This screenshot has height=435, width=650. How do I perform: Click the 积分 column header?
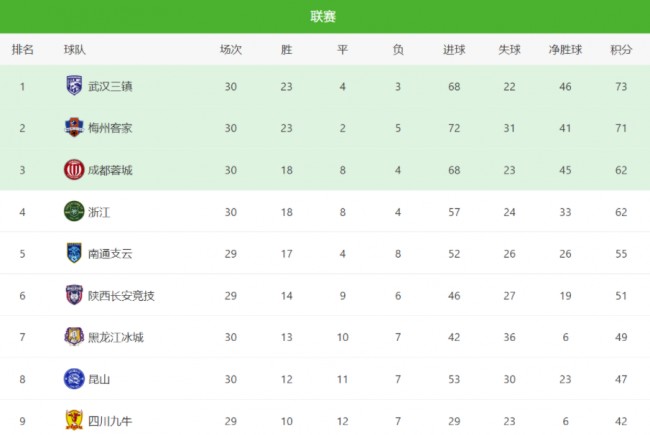621,49
